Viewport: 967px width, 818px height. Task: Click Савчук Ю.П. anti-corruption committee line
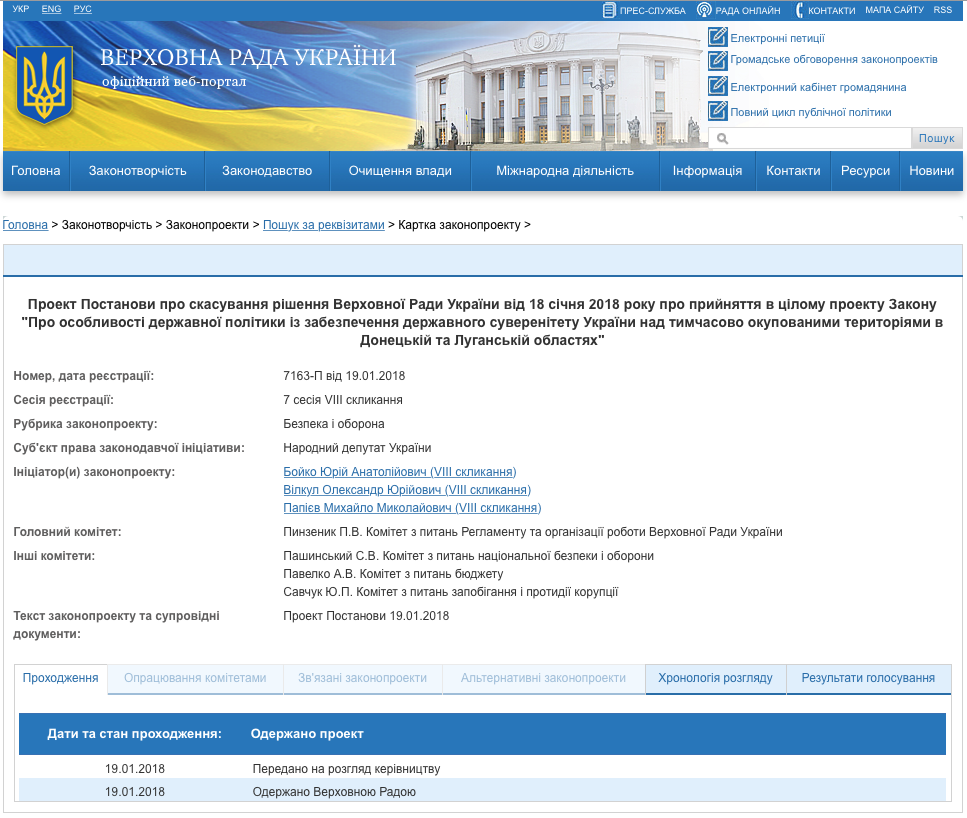pyautogui.click(x=451, y=592)
